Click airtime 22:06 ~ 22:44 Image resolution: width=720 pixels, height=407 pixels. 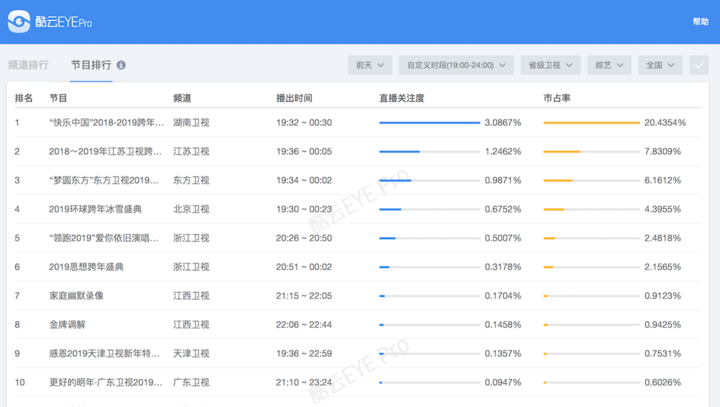(304, 325)
